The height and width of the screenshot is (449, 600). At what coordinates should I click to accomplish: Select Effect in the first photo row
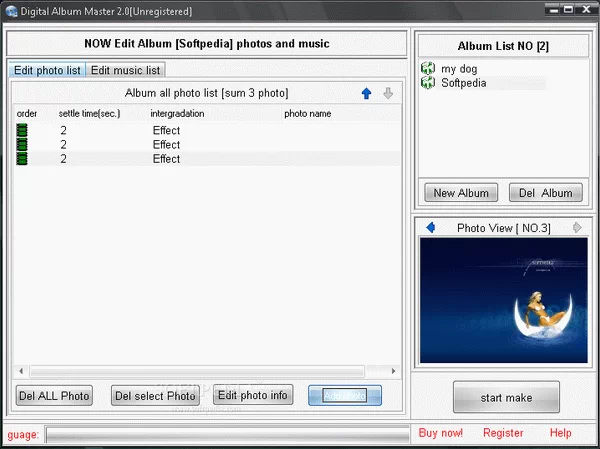[x=166, y=131]
